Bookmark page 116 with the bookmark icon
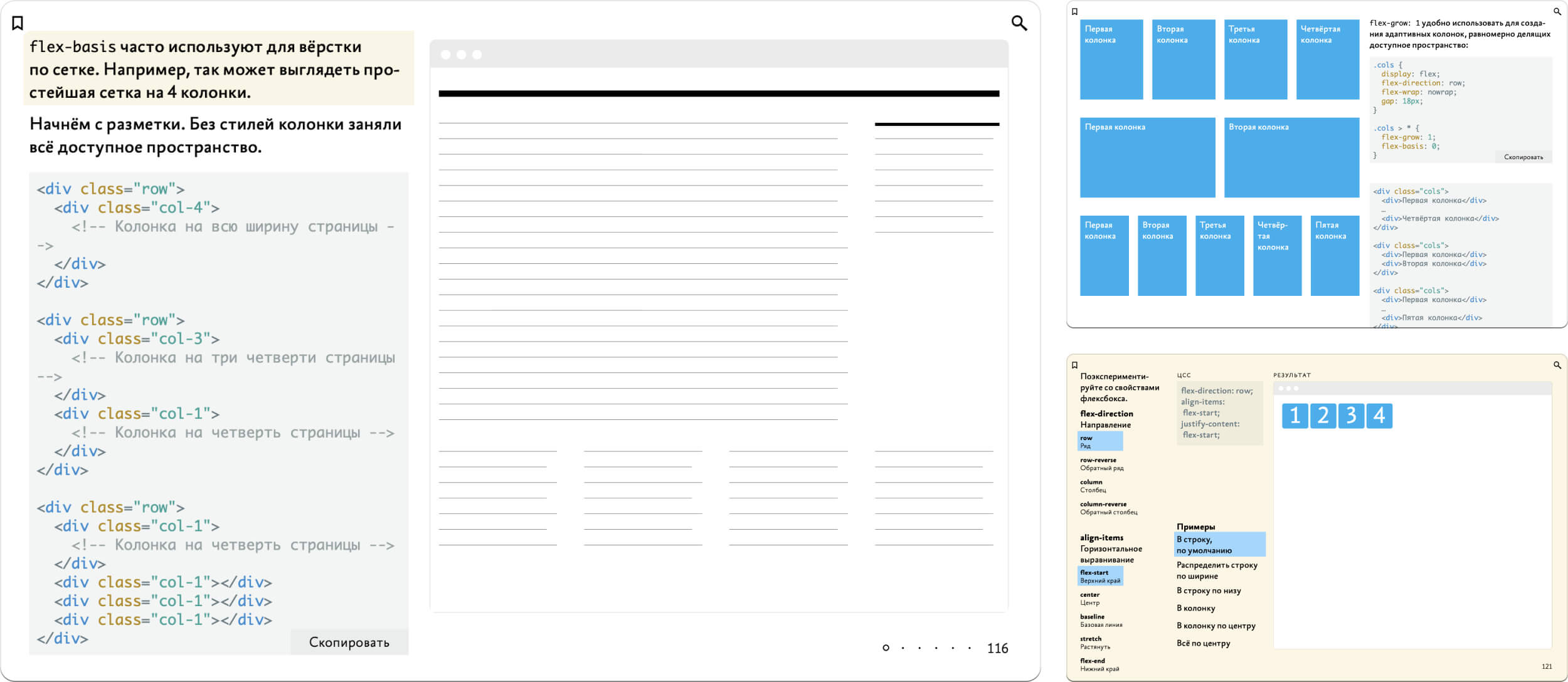The width and height of the screenshot is (1568, 682). [18, 23]
